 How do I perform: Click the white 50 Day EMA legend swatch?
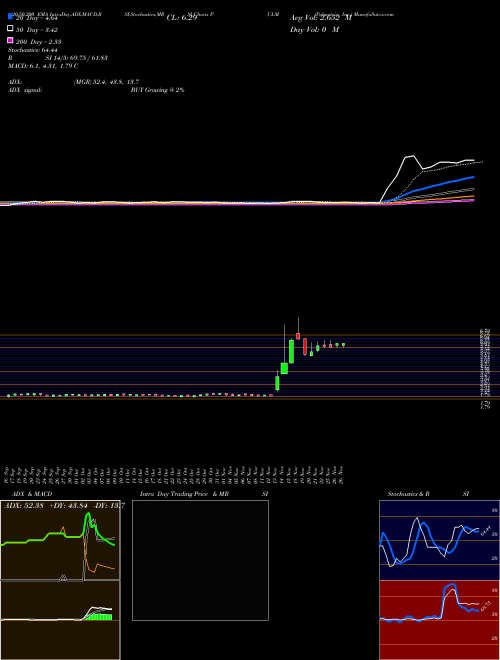11,28
